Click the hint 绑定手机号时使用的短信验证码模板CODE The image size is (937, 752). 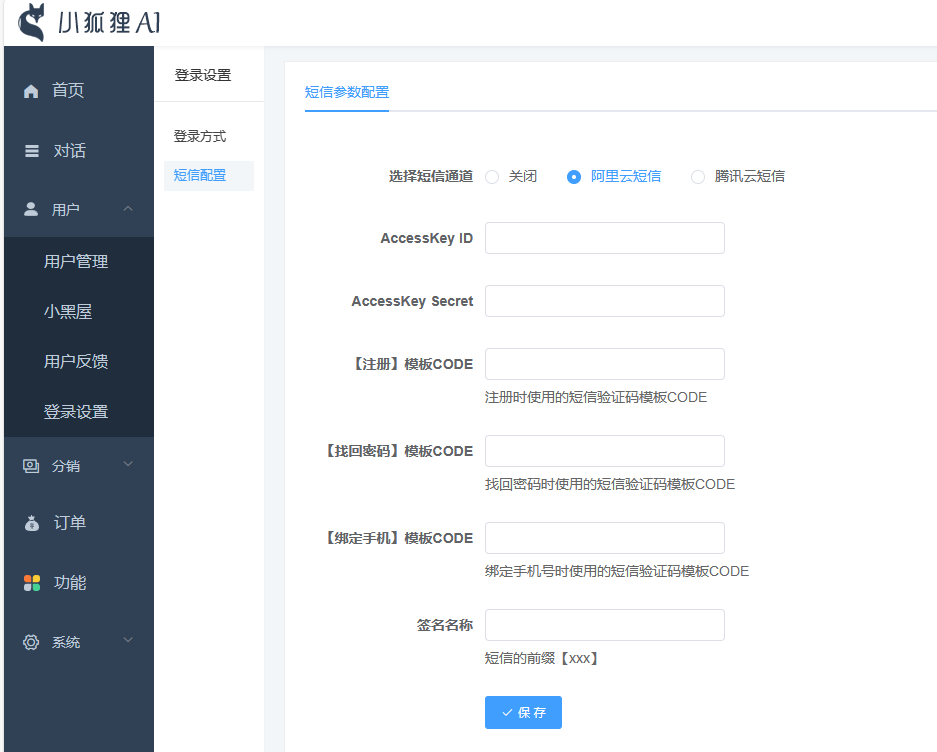[617, 571]
